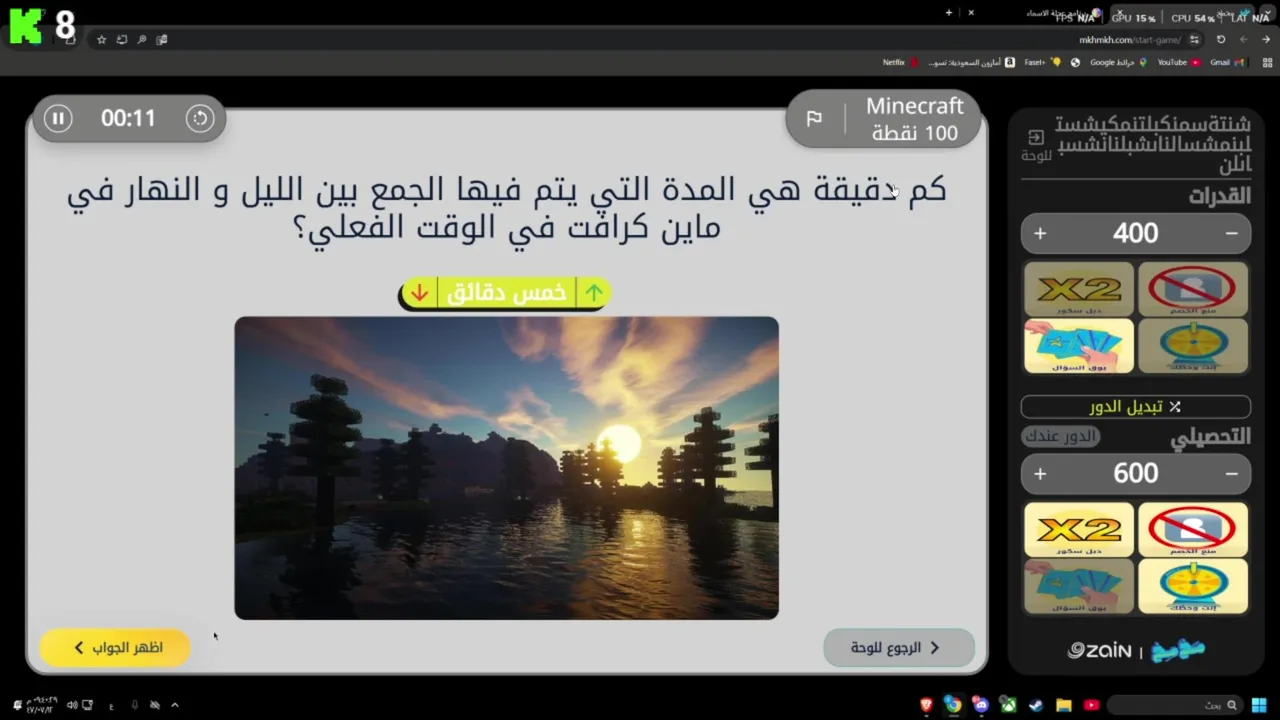This screenshot has width=1280, height=720.
Task: Click the الدور عندك turn badge
Action: pos(1061,436)
